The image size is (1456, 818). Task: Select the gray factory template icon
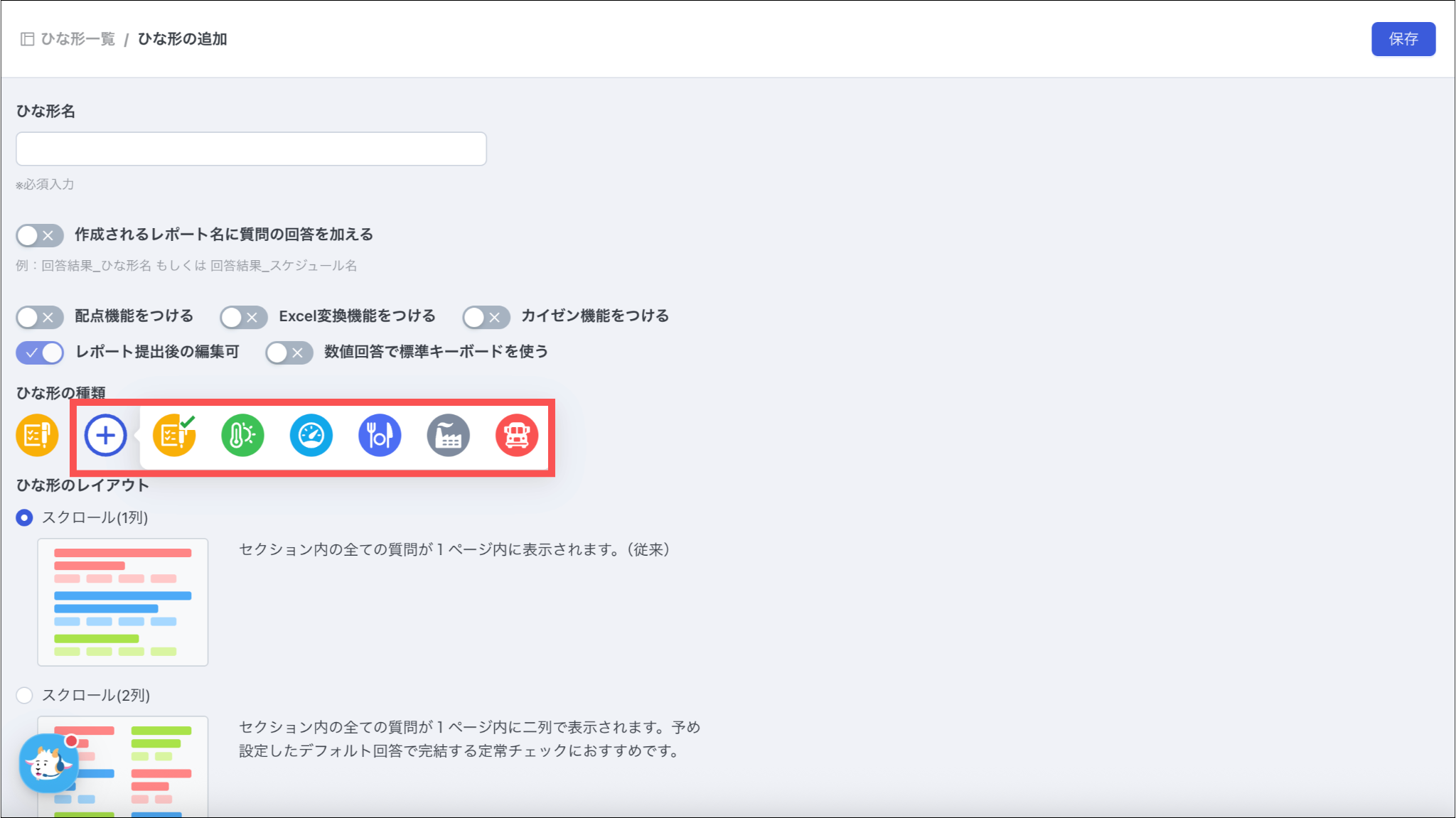click(448, 435)
